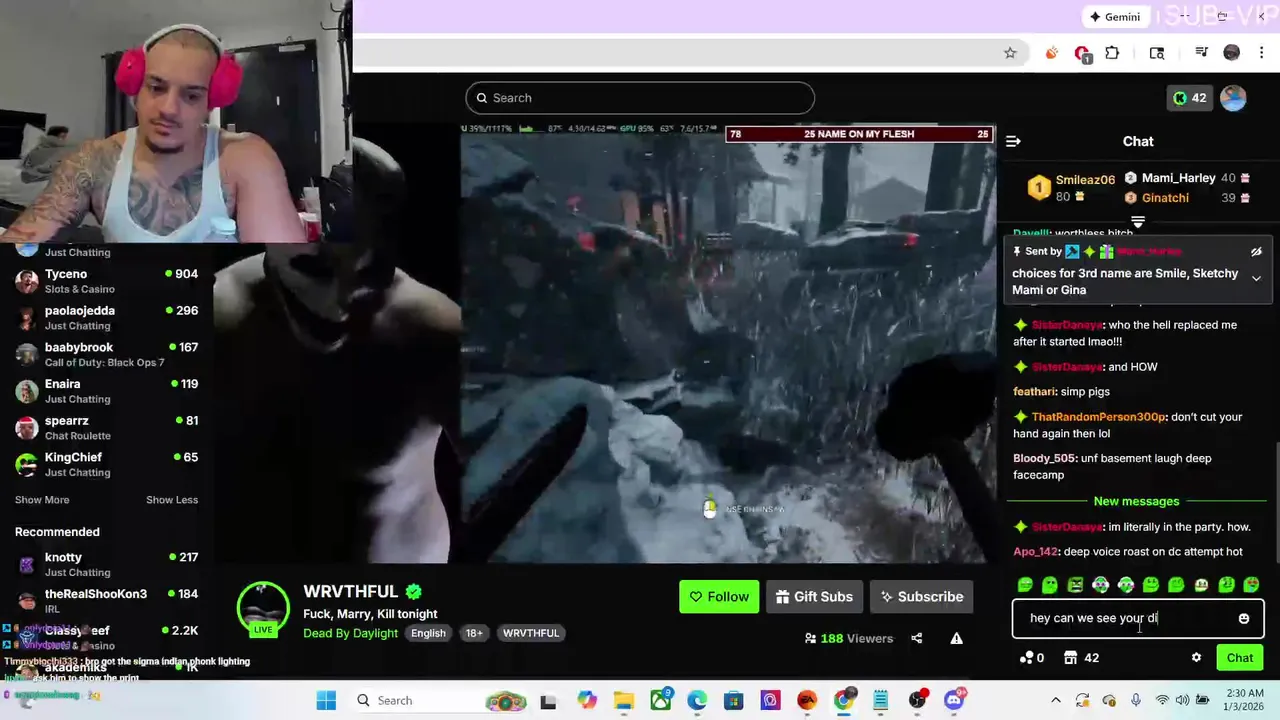Screen dimensions: 1280x720
Task: Open Enaira channel in sidebar
Action: click(x=106, y=392)
